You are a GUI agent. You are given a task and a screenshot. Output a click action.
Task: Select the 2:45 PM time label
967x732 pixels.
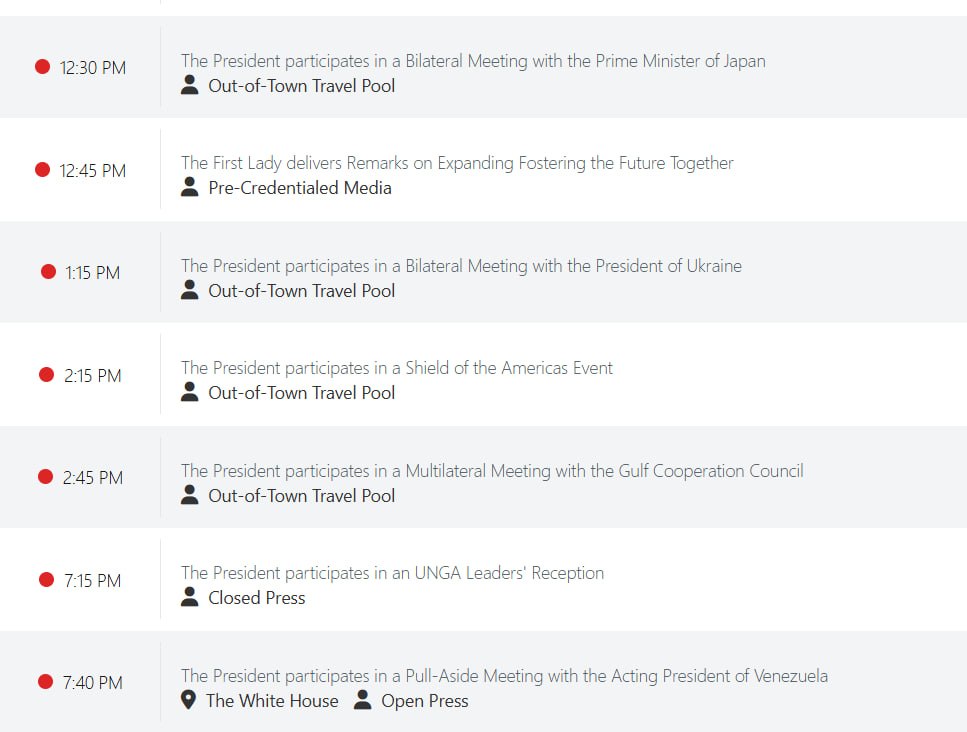coord(93,477)
